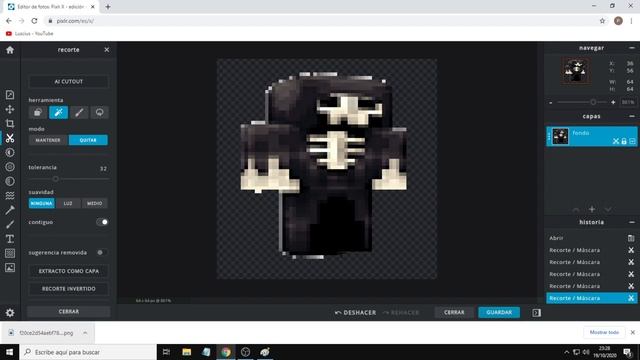Clear history with icon beside Abrir
This screenshot has height=360, width=640.
(631, 238)
